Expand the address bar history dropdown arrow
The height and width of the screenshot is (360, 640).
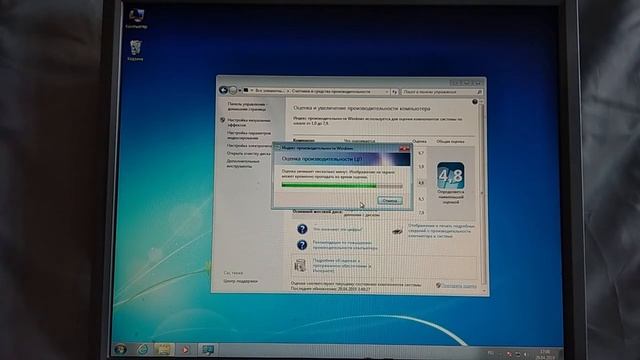(x=387, y=92)
